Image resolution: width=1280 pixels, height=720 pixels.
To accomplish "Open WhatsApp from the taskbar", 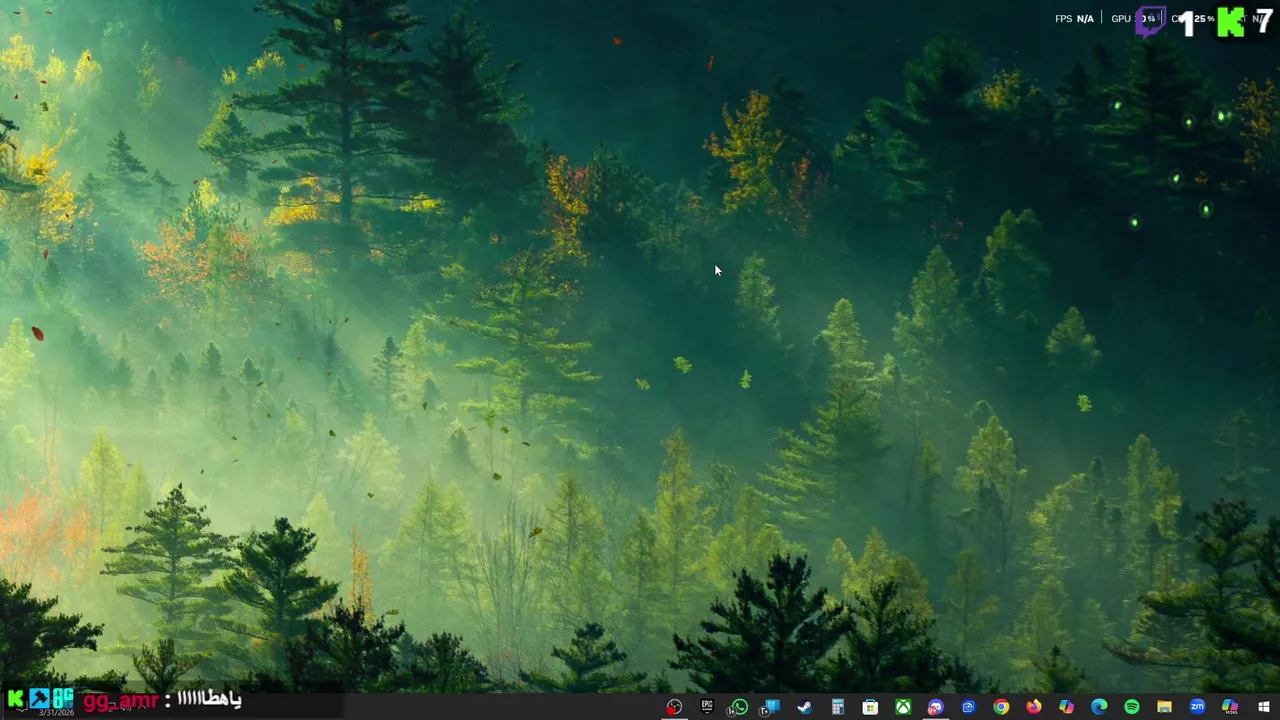I will point(739,707).
